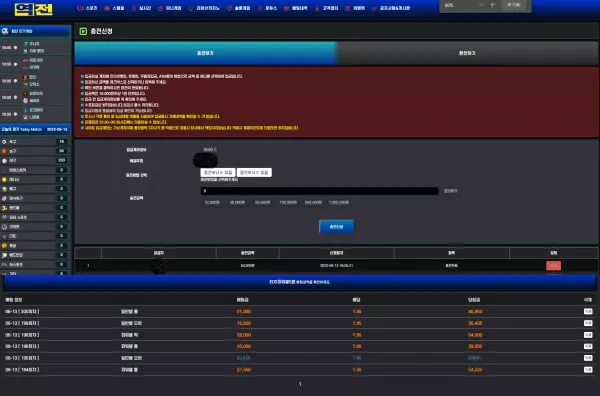The image size is (600, 396).
Task: Click the 56 count badge for 농구
Action: pyautogui.click(x=61, y=151)
